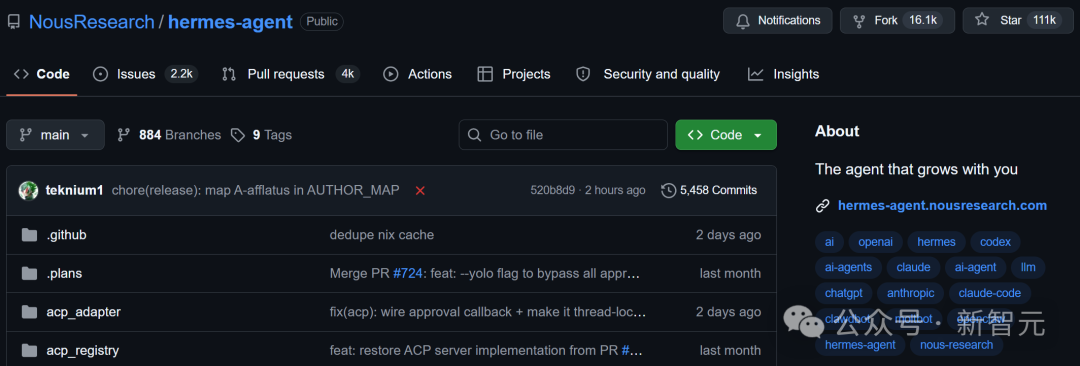The height and width of the screenshot is (366, 1080).
Task: Select the claude topic tag
Action: coord(913,267)
